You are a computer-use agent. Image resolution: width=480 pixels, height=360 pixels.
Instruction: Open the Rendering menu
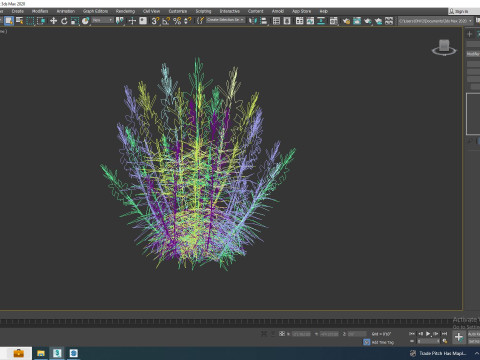click(125, 11)
